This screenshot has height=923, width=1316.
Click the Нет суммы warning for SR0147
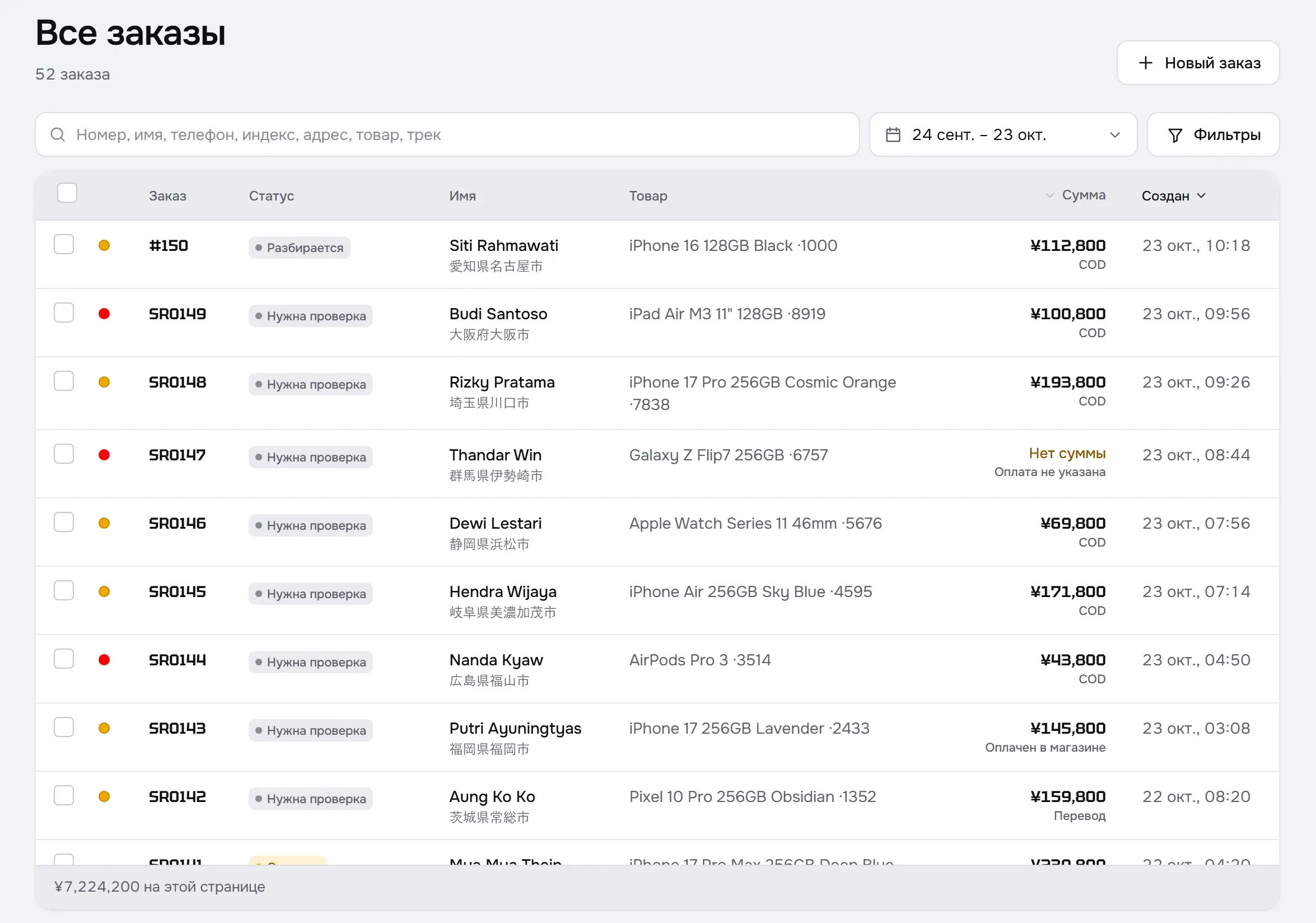click(x=1067, y=454)
